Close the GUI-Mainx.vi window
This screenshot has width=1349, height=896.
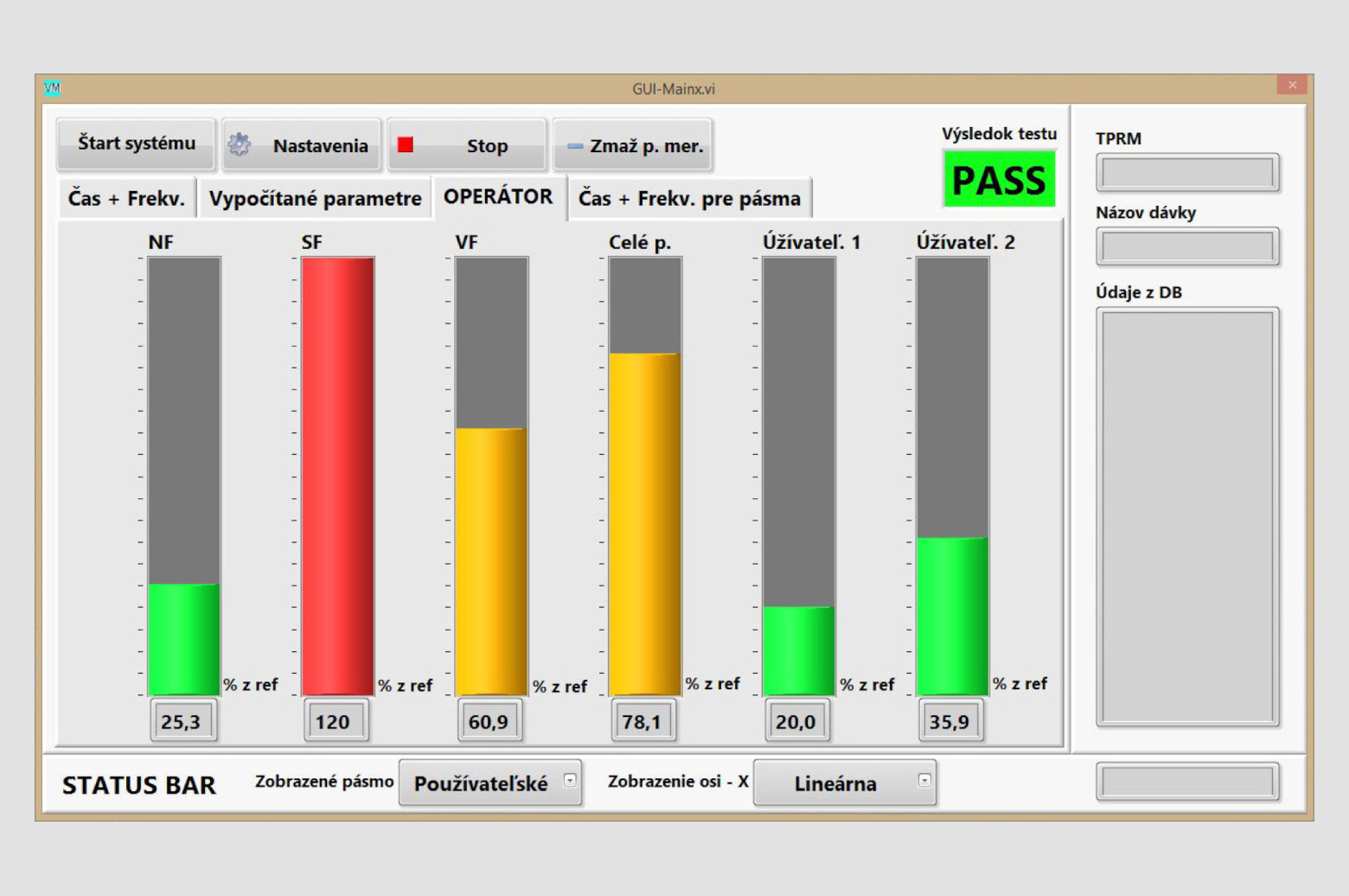pyautogui.click(x=1292, y=85)
